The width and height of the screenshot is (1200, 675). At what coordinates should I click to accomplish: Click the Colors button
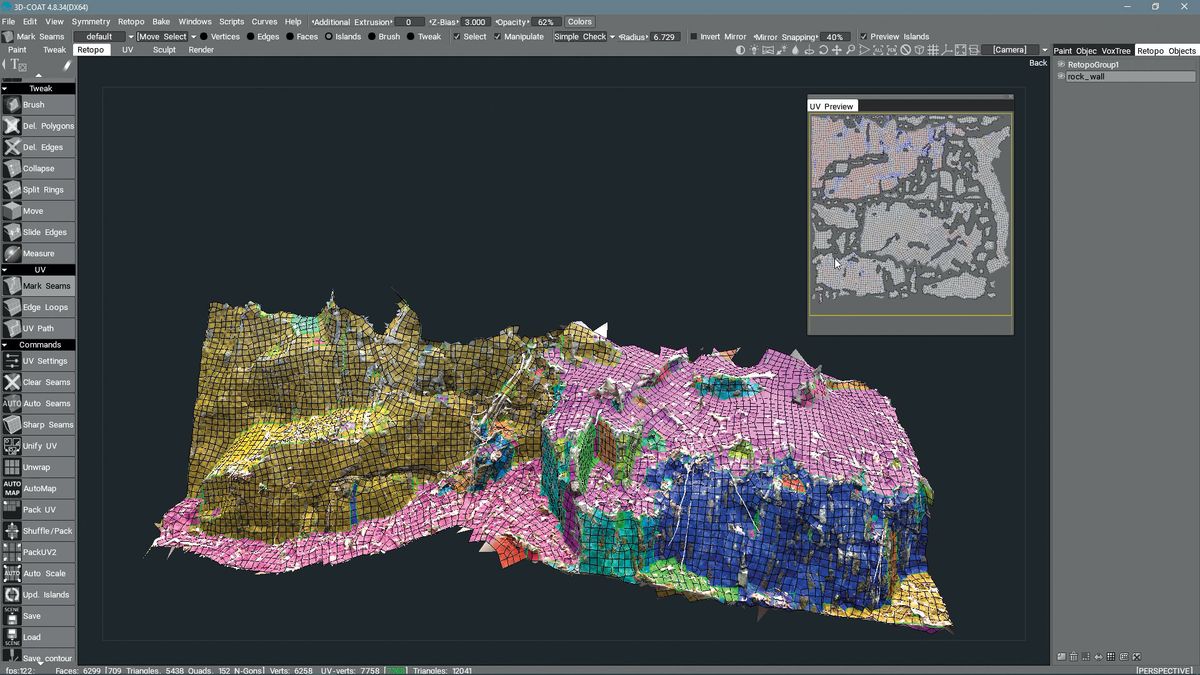(x=579, y=20)
